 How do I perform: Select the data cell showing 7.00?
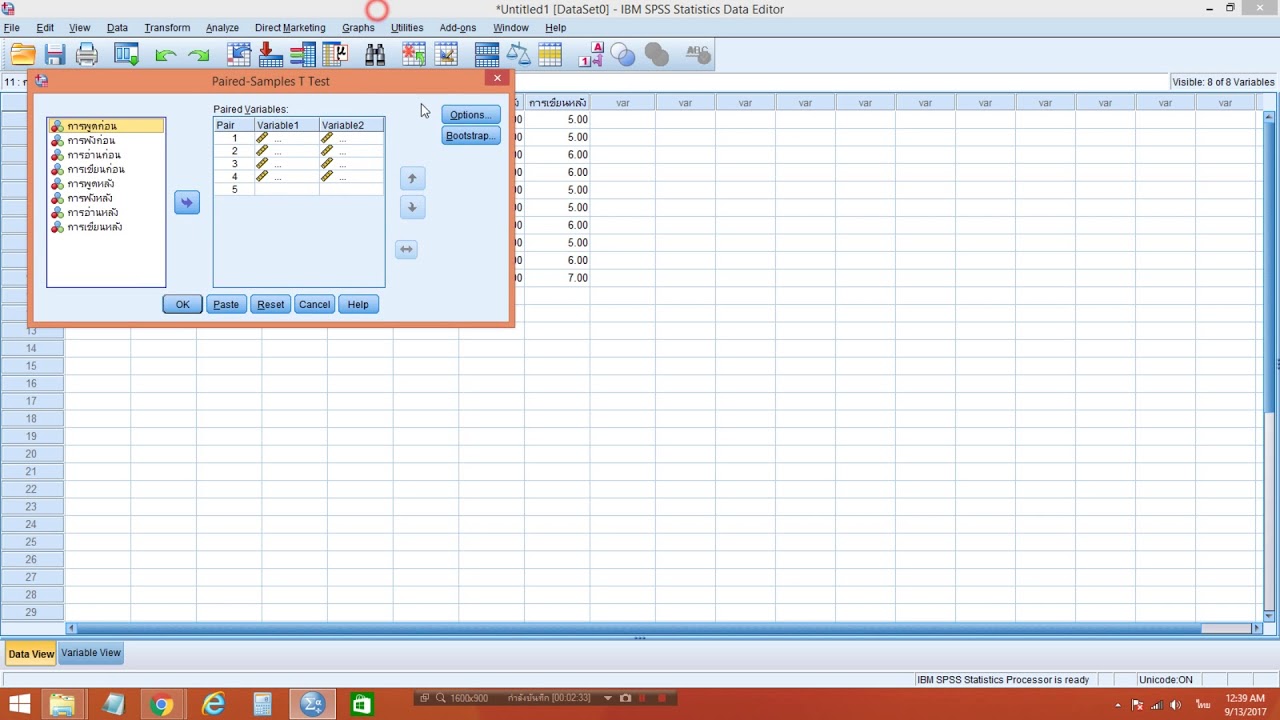(557, 278)
